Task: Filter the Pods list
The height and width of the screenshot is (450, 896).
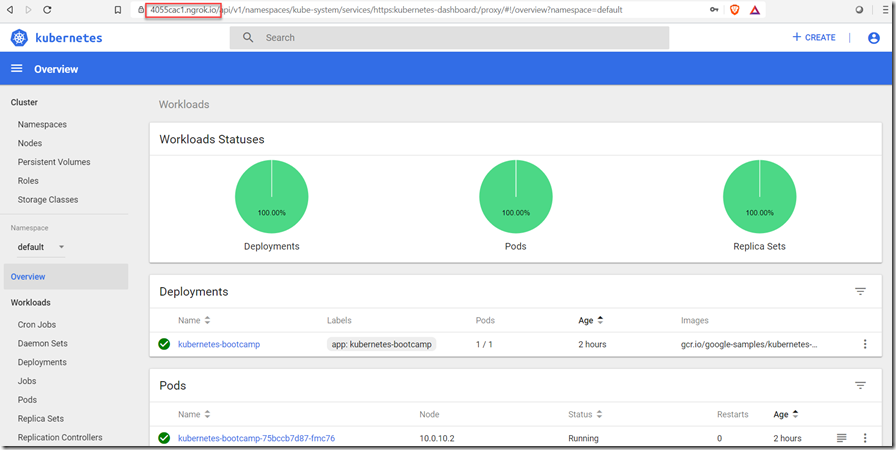Action: tap(860, 385)
